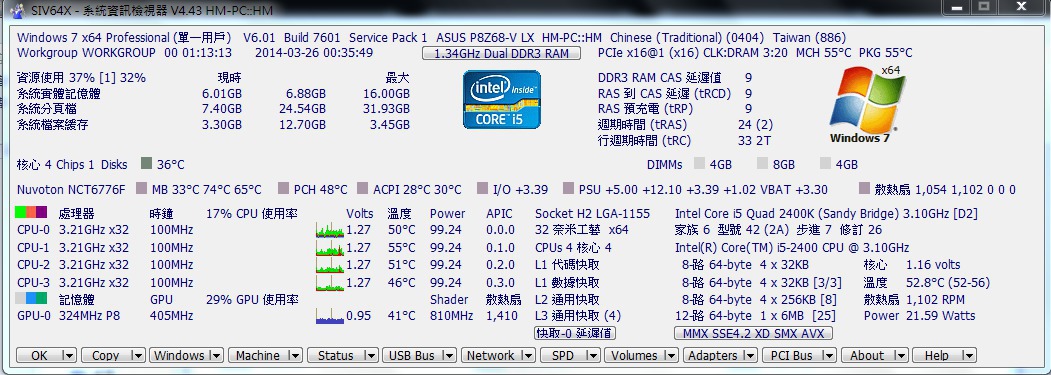The width and height of the screenshot is (1051, 375).
Task: Click the Intel Core i5 Quad 2400K text
Action: click(787, 214)
